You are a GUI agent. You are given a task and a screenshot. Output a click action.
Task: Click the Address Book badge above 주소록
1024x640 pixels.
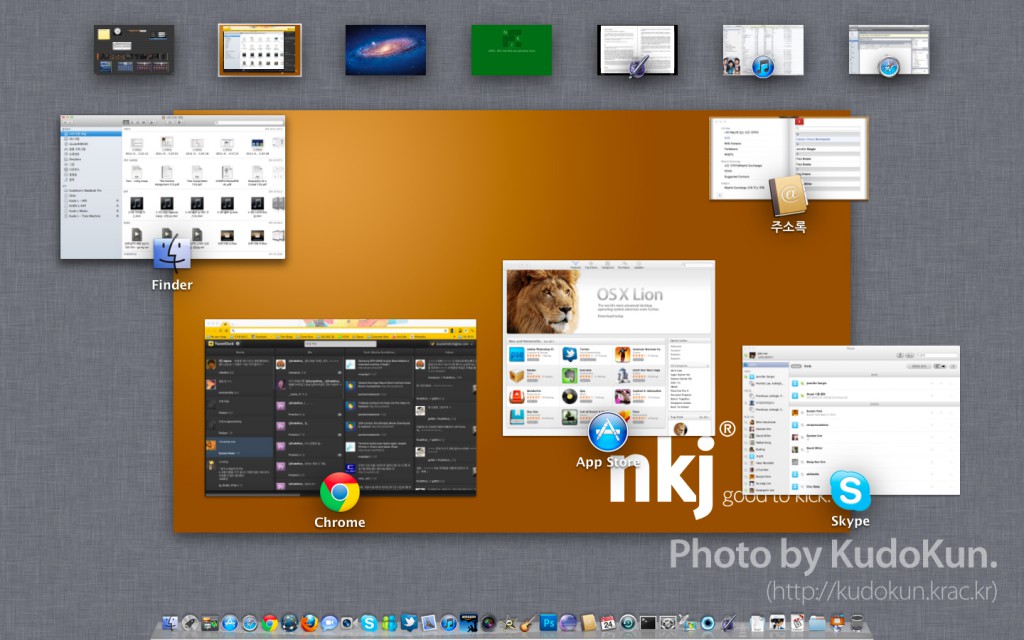tap(789, 195)
